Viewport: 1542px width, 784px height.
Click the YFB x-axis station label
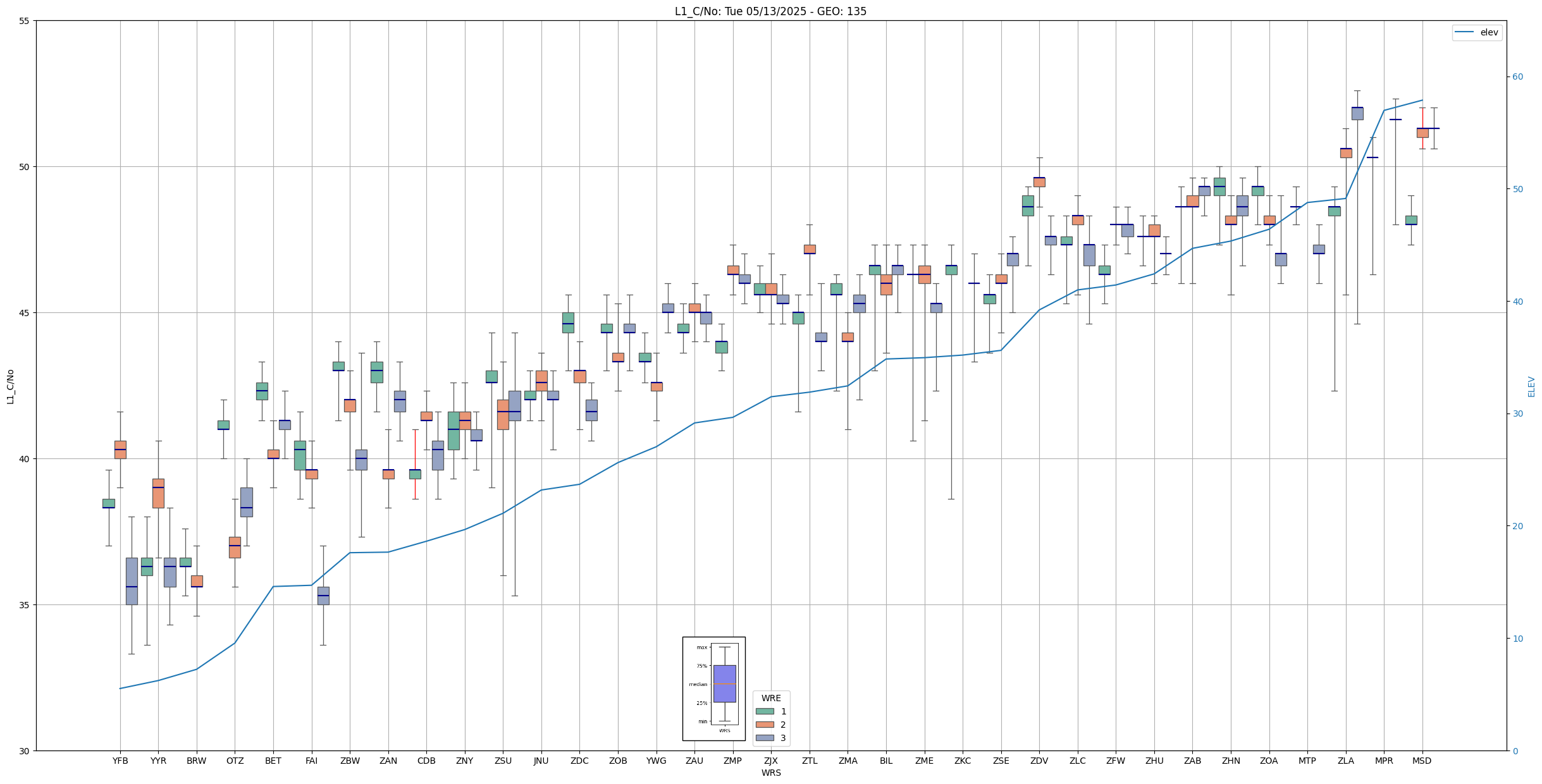pos(120,761)
